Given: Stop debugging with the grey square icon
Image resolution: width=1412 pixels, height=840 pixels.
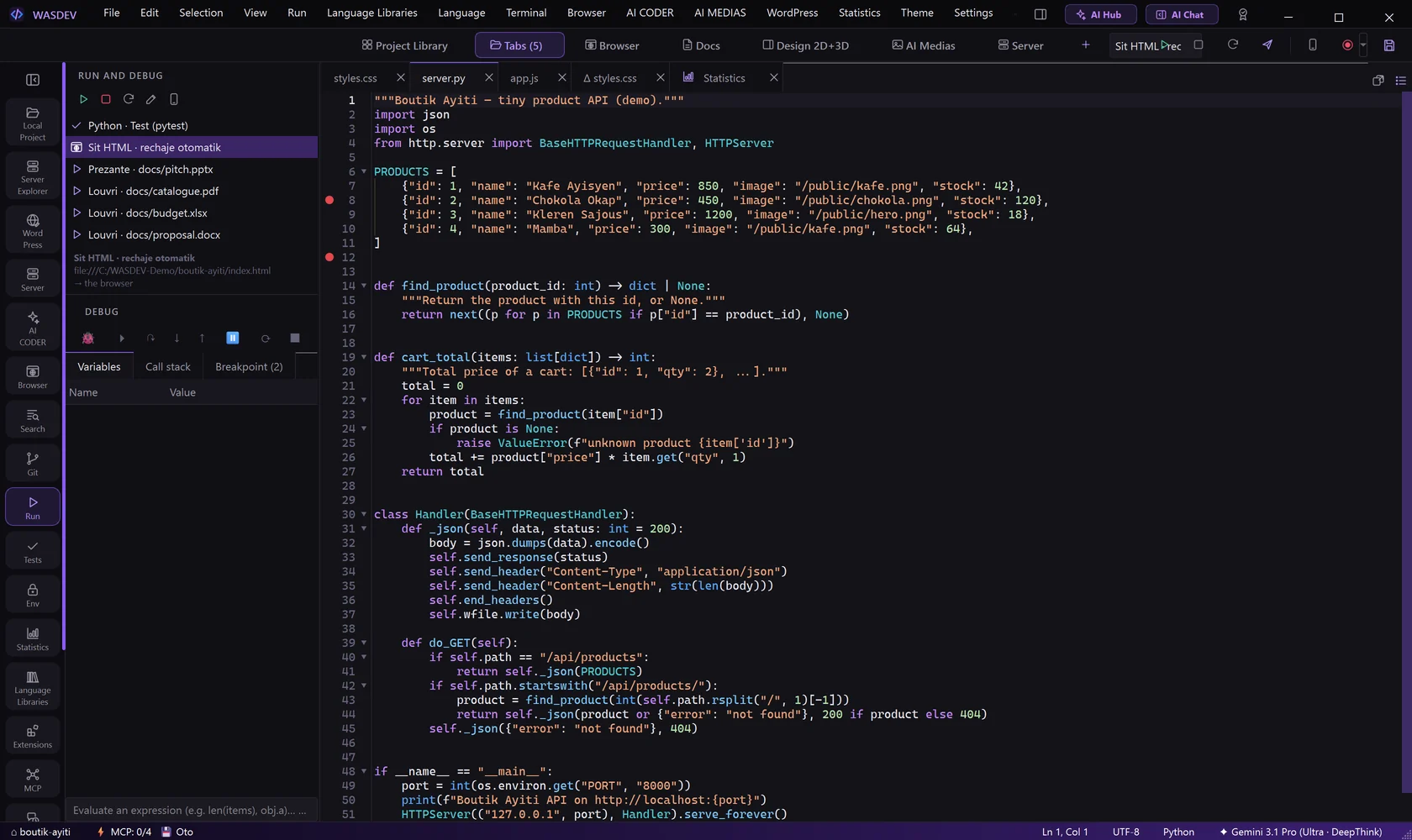Looking at the screenshot, I should click(295, 338).
